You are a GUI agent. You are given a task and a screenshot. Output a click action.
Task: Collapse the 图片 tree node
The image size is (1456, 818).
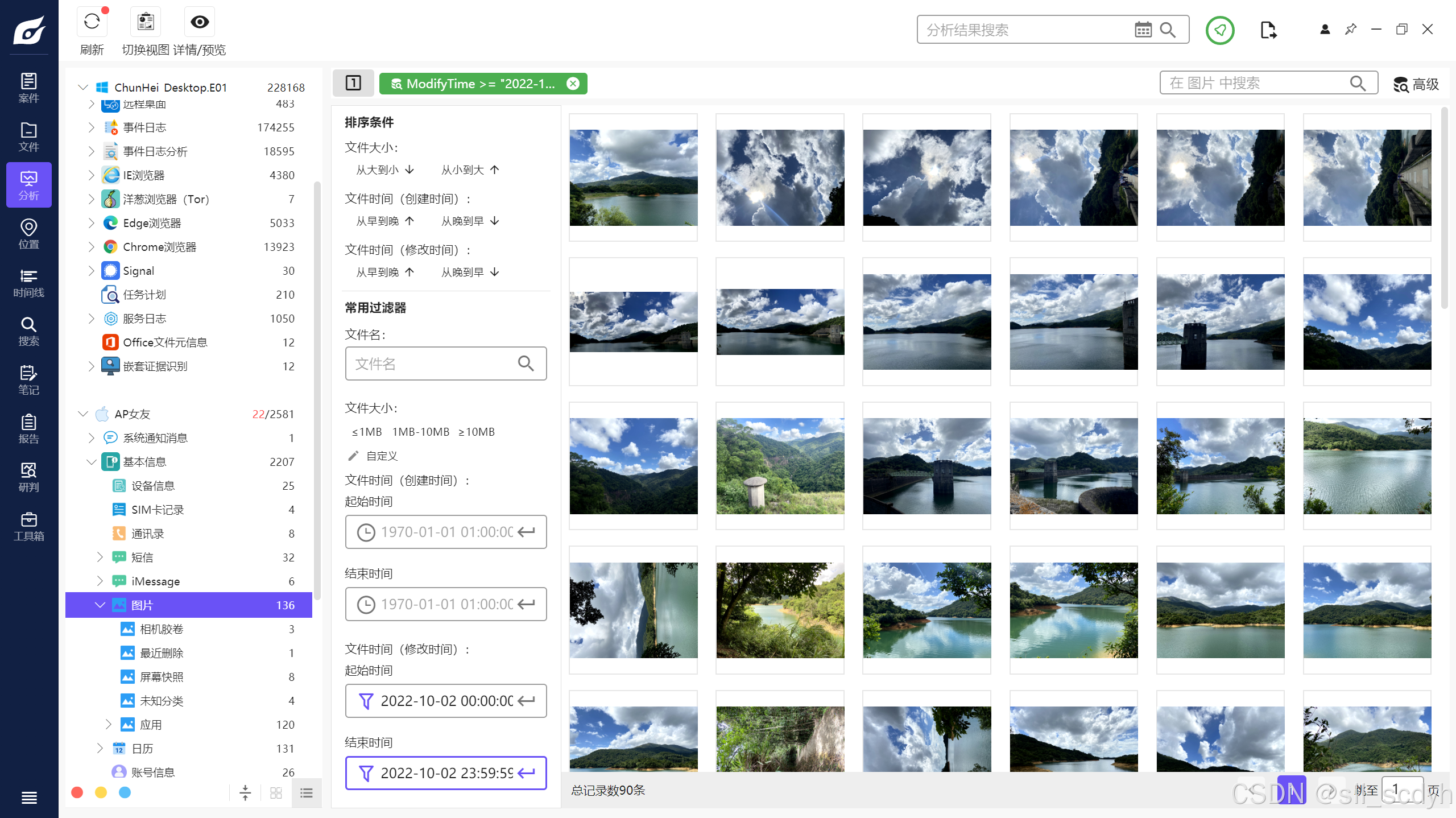click(x=100, y=605)
